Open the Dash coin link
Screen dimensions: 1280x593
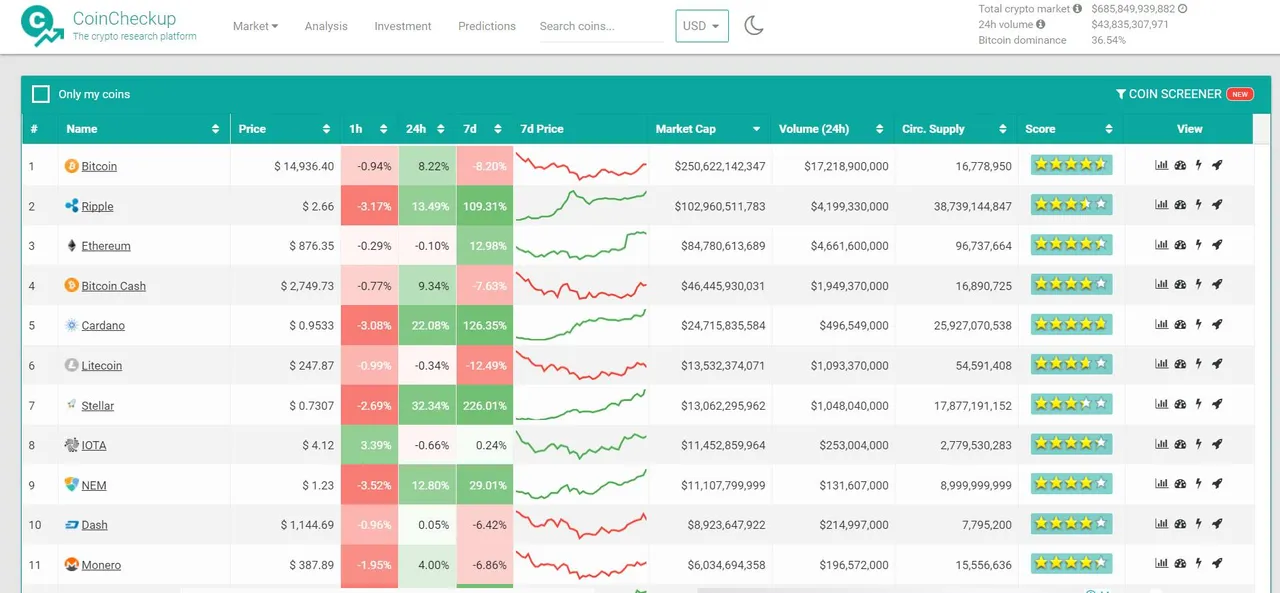94,525
